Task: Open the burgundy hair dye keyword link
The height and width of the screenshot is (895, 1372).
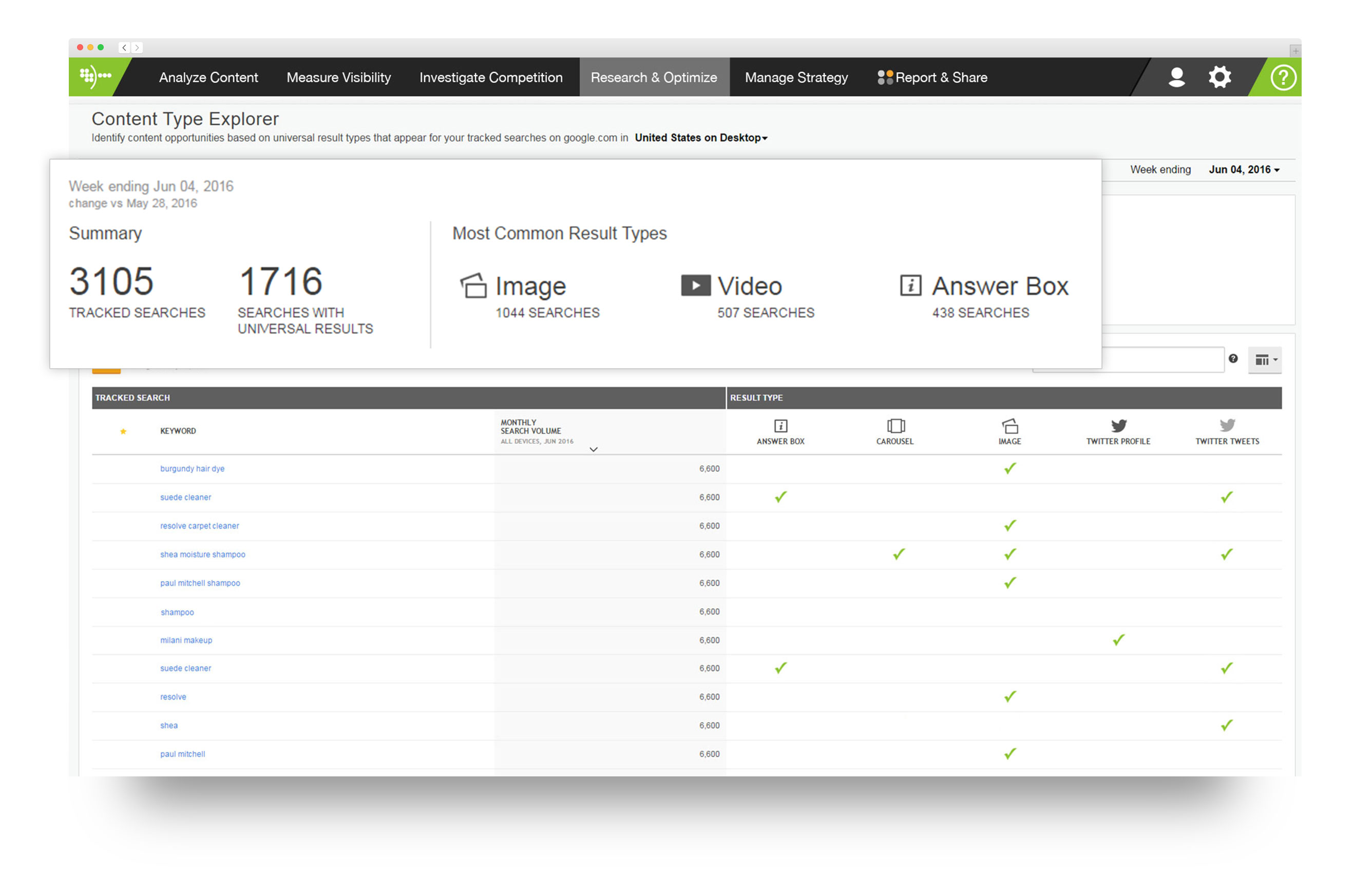Action: [x=193, y=468]
